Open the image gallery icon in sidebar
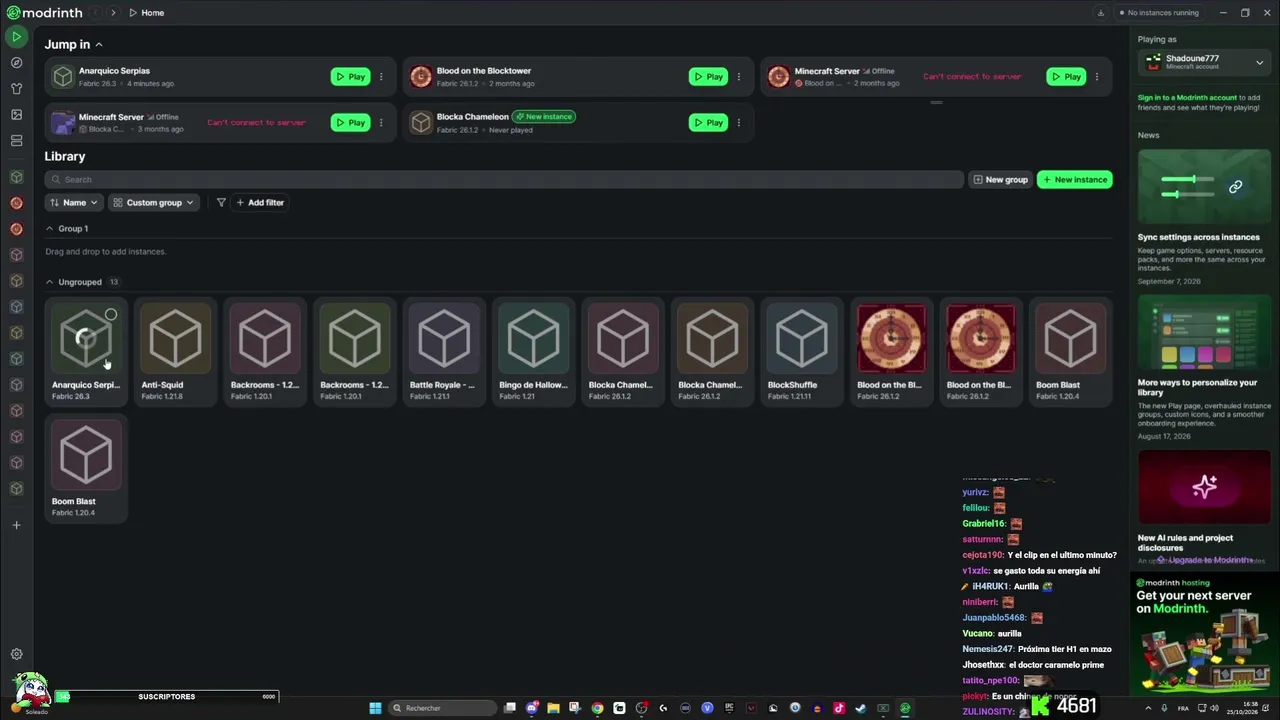 [x=16, y=115]
